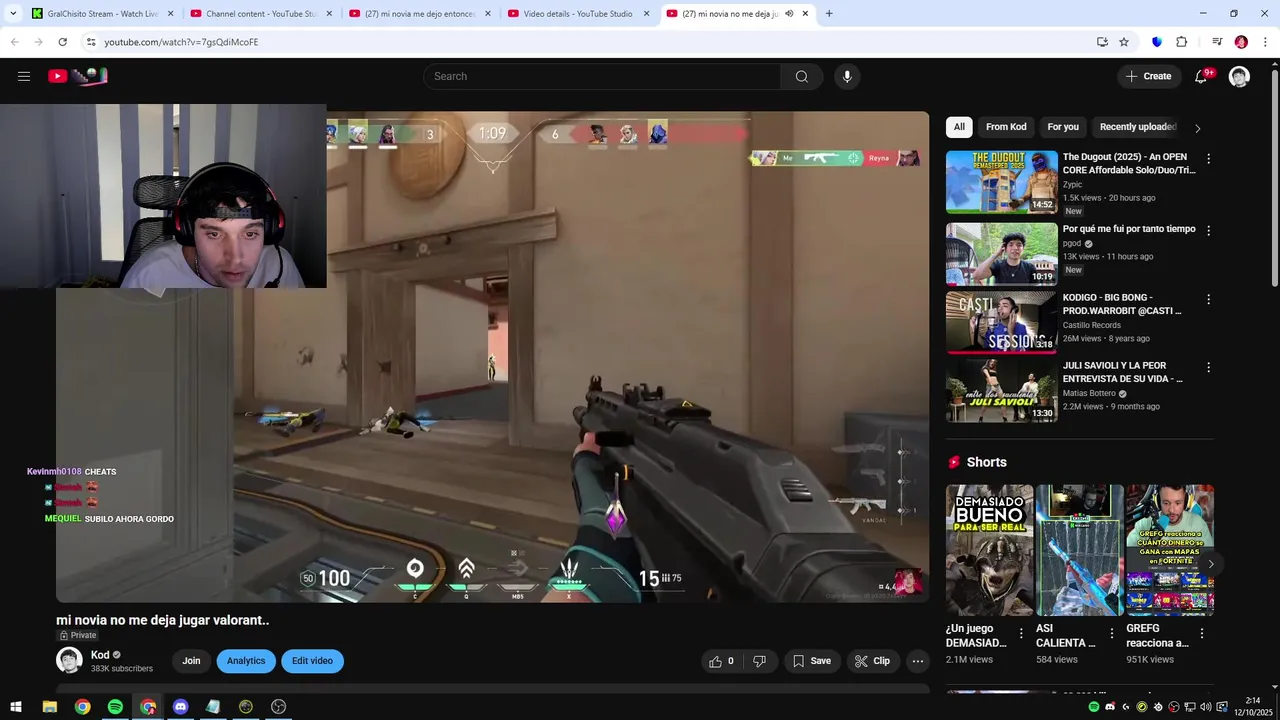
Task: Open options for JULI SAVIOLI video
Action: [x=1208, y=367]
